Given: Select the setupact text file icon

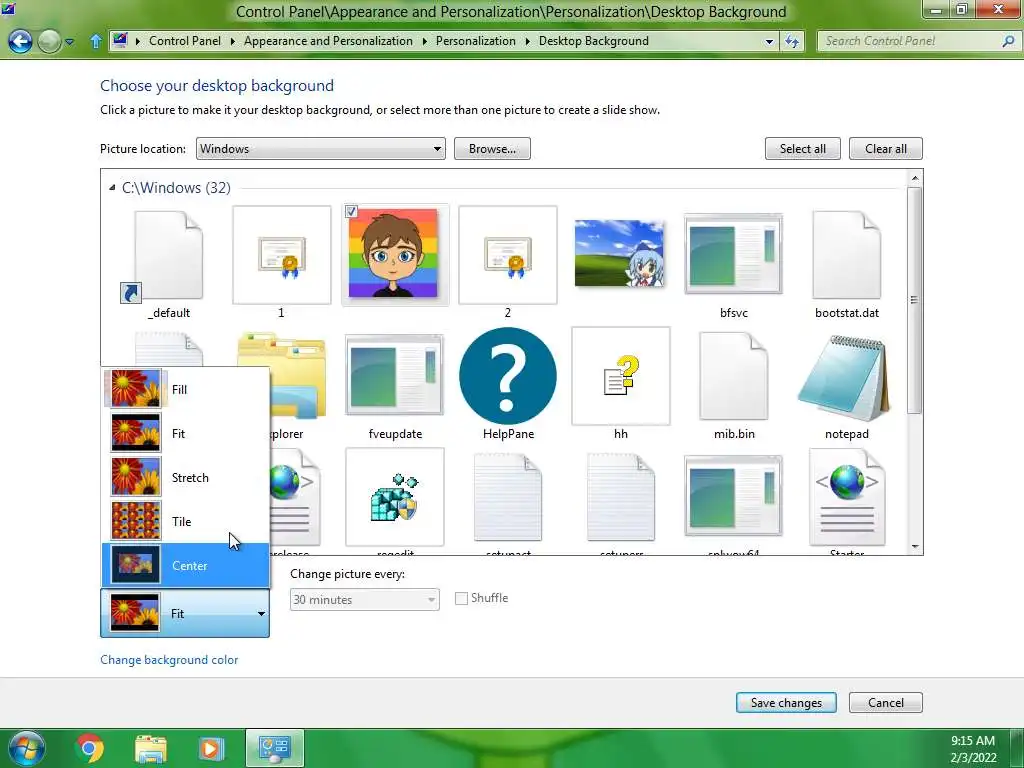Looking at the screenshot, I should (507, 498).
